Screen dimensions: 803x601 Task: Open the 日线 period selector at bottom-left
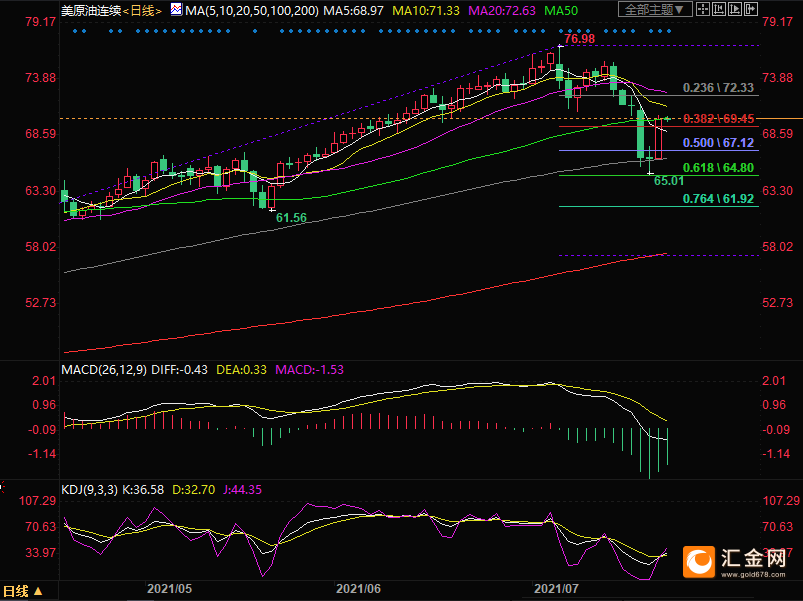tap(23, 591)
